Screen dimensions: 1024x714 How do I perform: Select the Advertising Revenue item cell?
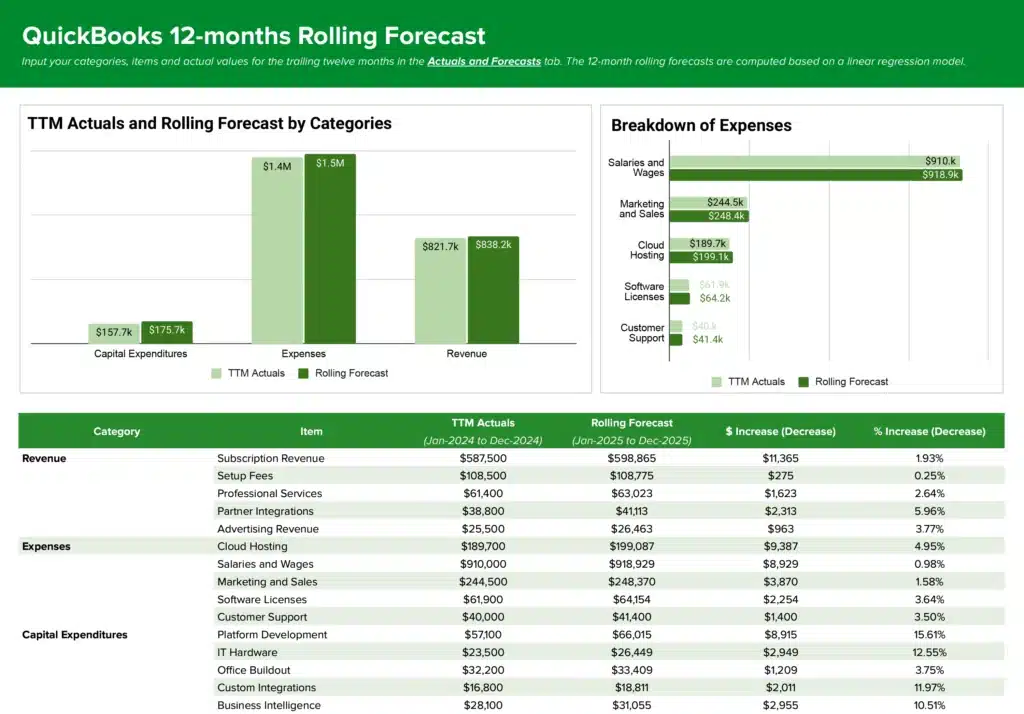pos(268,529)
